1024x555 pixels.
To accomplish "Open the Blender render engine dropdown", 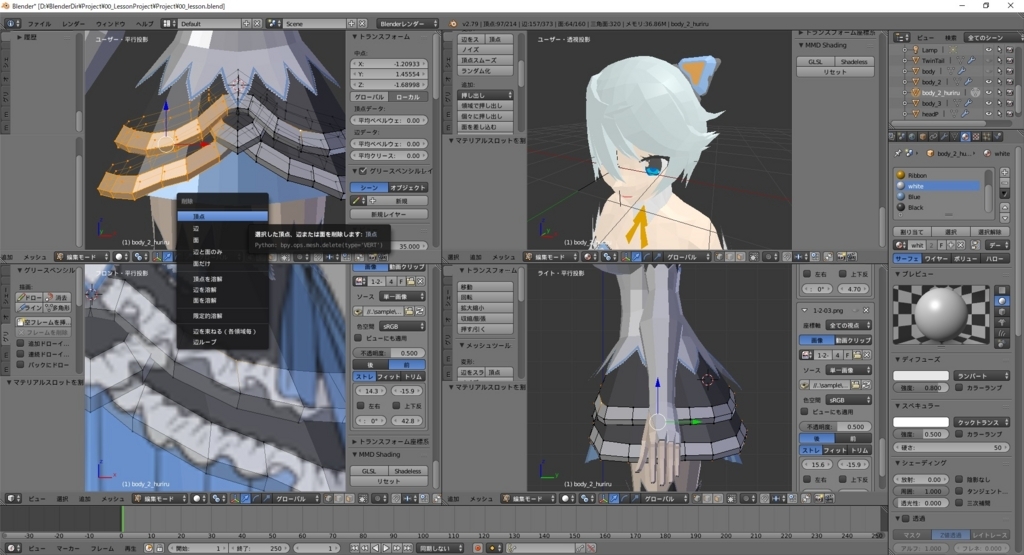I will 408,24.
